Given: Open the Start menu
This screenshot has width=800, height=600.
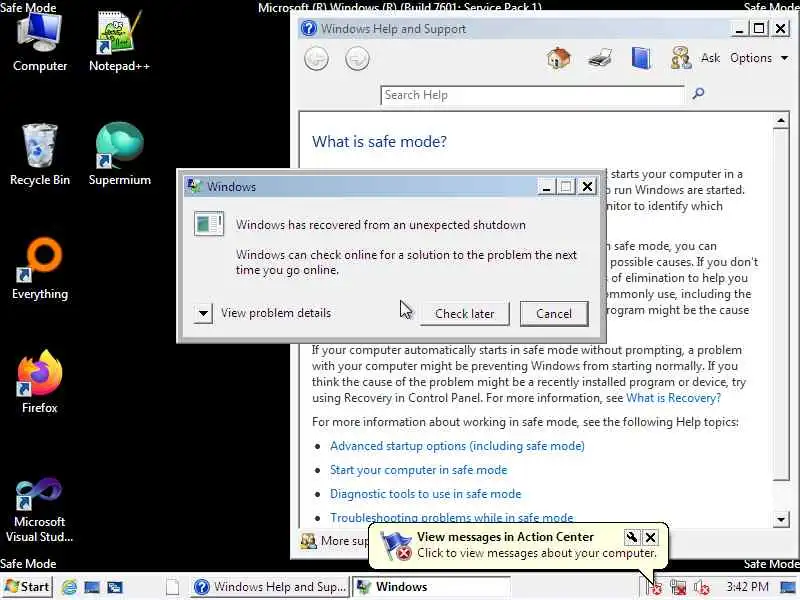Looking at the screenshot, I should 28,587.
